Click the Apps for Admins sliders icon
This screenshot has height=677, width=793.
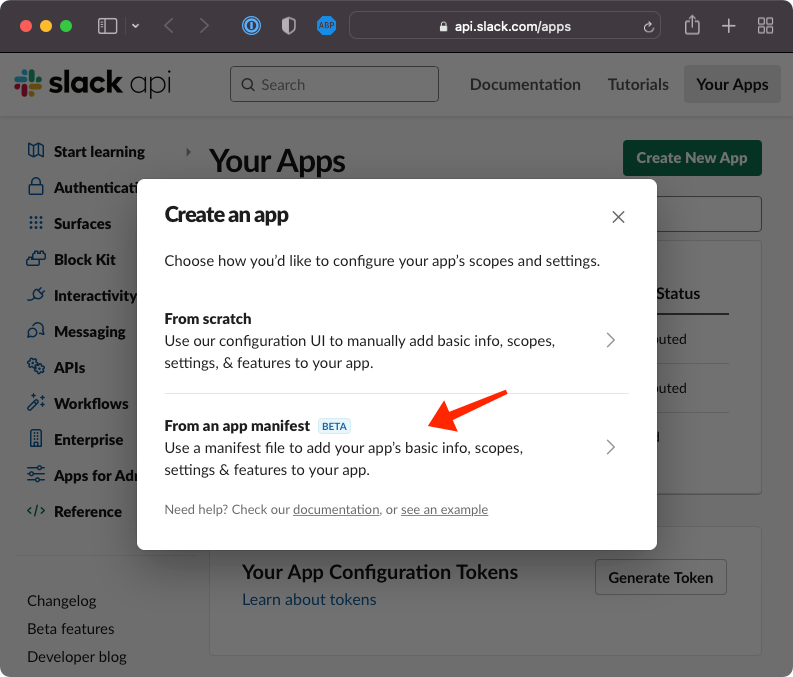(35, 474)
